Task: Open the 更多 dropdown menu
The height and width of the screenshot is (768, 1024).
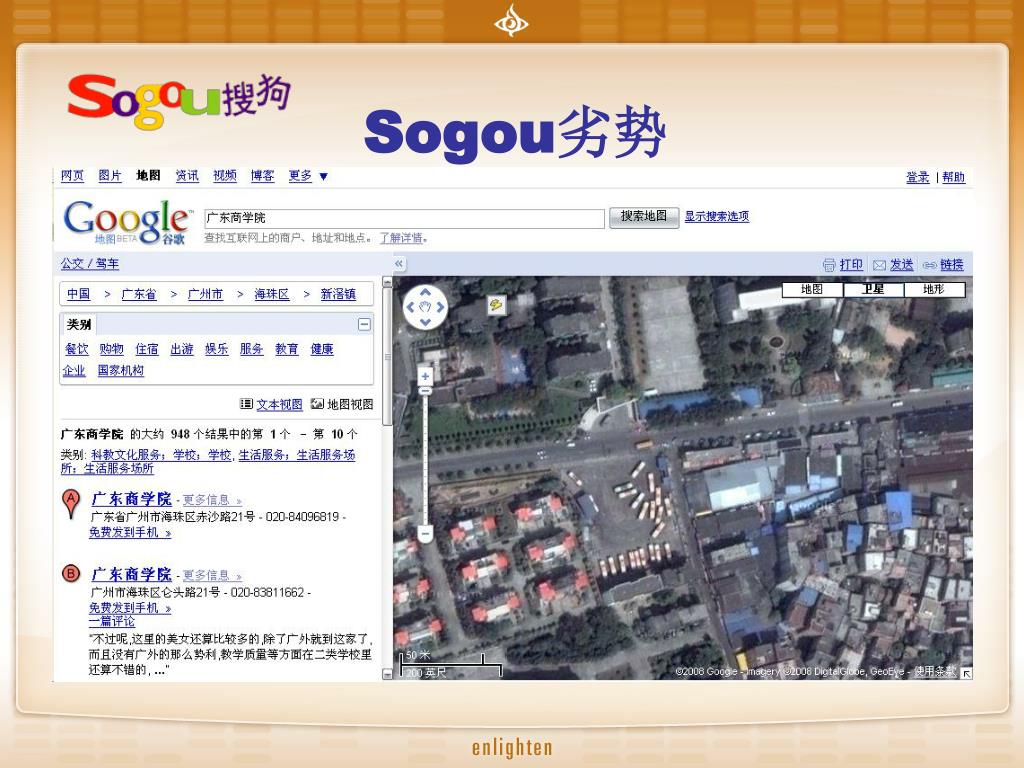Action: tap(308, 176)
